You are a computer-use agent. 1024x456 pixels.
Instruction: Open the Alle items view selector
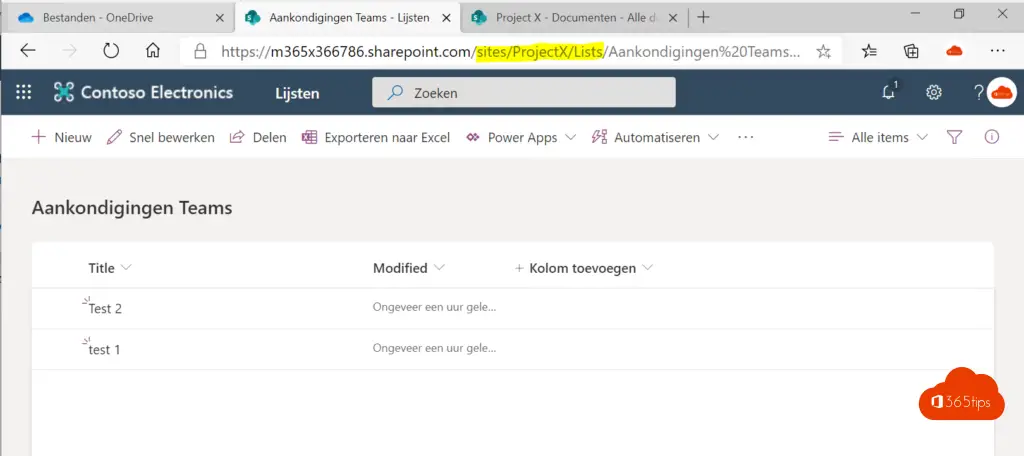(x=878, y=137)
